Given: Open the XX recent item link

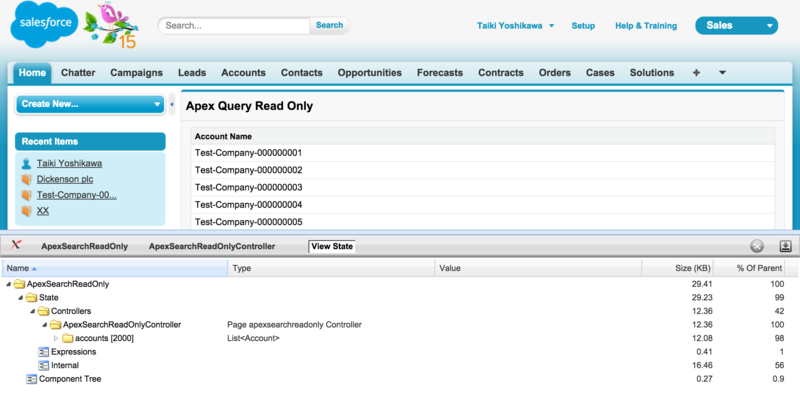Looking at the screenshot, I should pos(43,211).
